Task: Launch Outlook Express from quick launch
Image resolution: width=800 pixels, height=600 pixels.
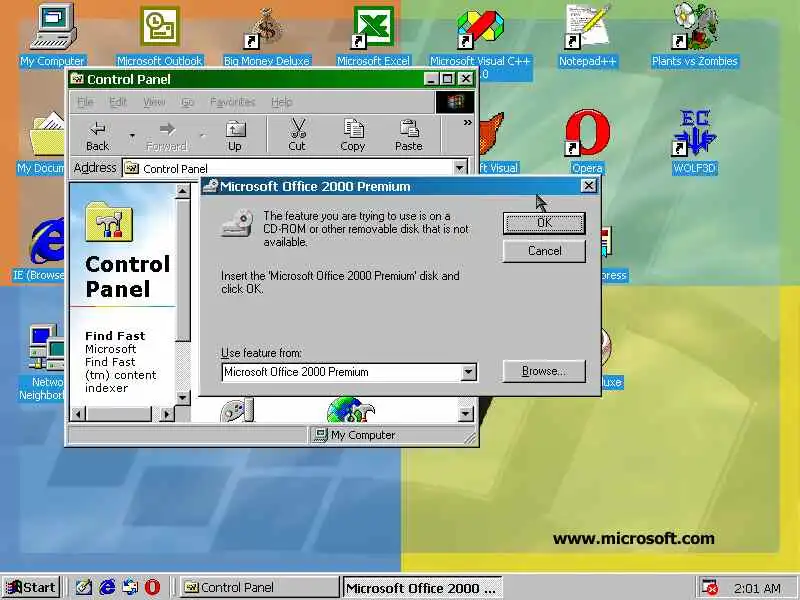Action: [130, 587]
